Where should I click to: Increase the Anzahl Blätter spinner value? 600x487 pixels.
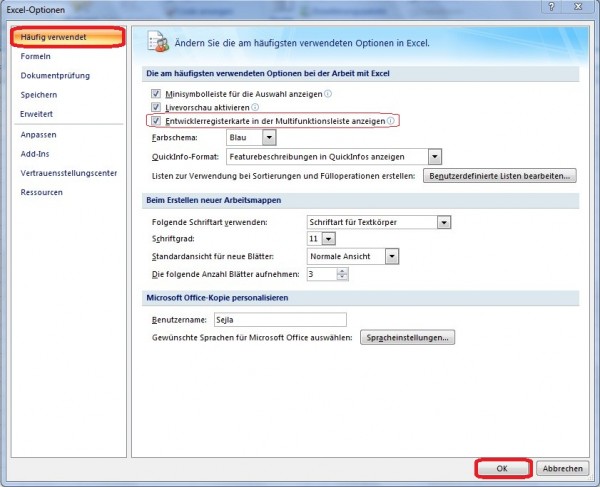[x=342, y=271]
